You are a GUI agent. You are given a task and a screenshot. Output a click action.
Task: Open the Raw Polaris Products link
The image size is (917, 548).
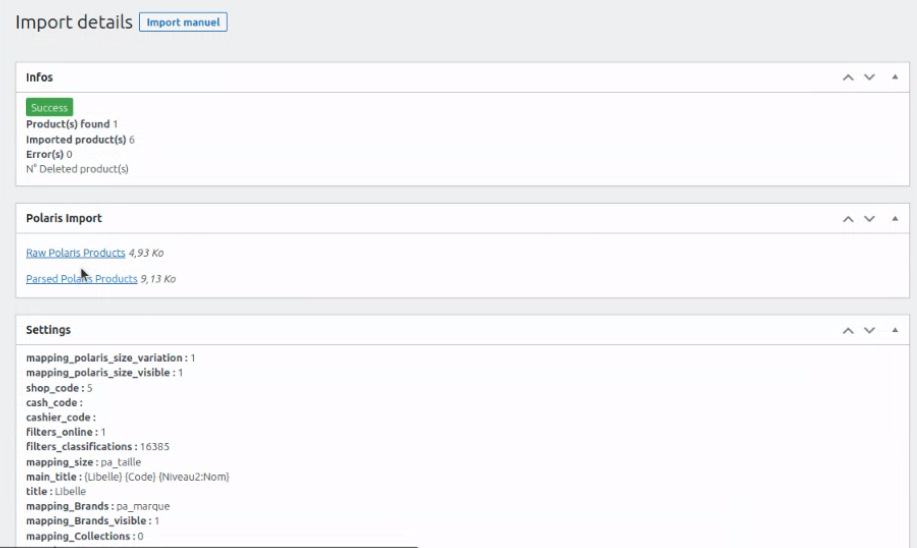(x=76, y=253)
